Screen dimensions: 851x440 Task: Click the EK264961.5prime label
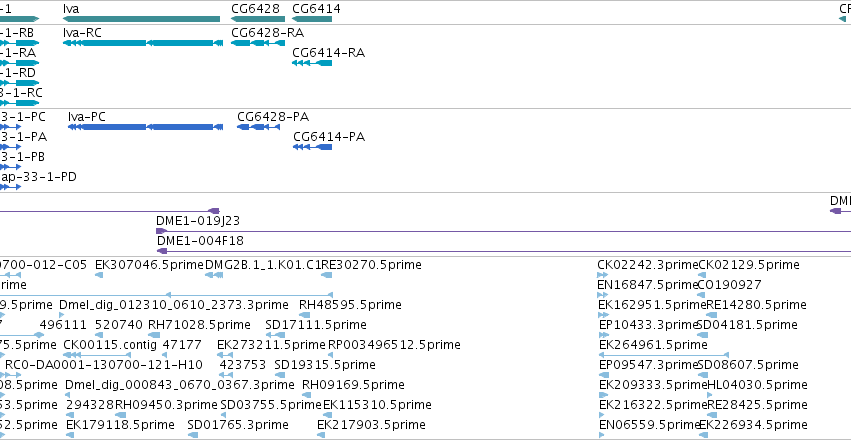click(653, 345)
